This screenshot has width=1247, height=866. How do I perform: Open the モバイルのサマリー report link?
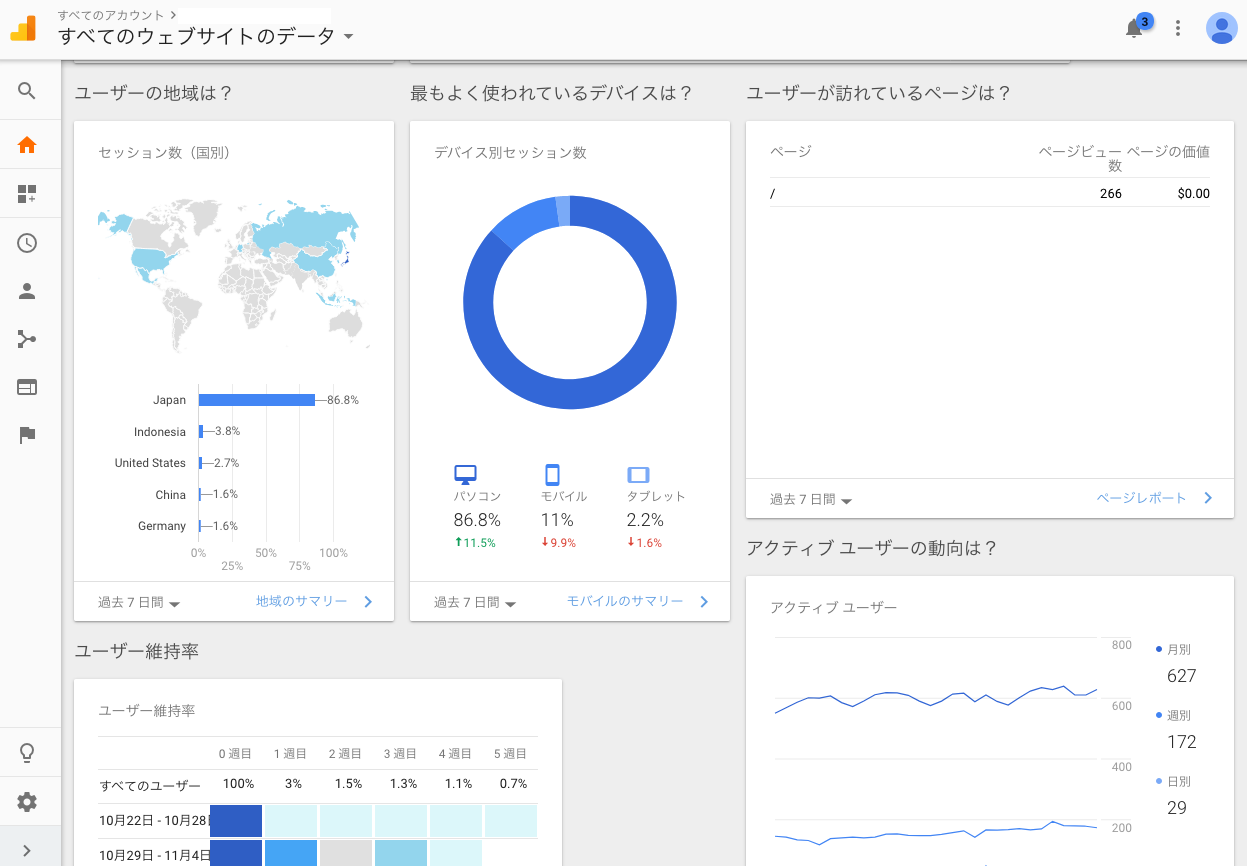[625, 602]
